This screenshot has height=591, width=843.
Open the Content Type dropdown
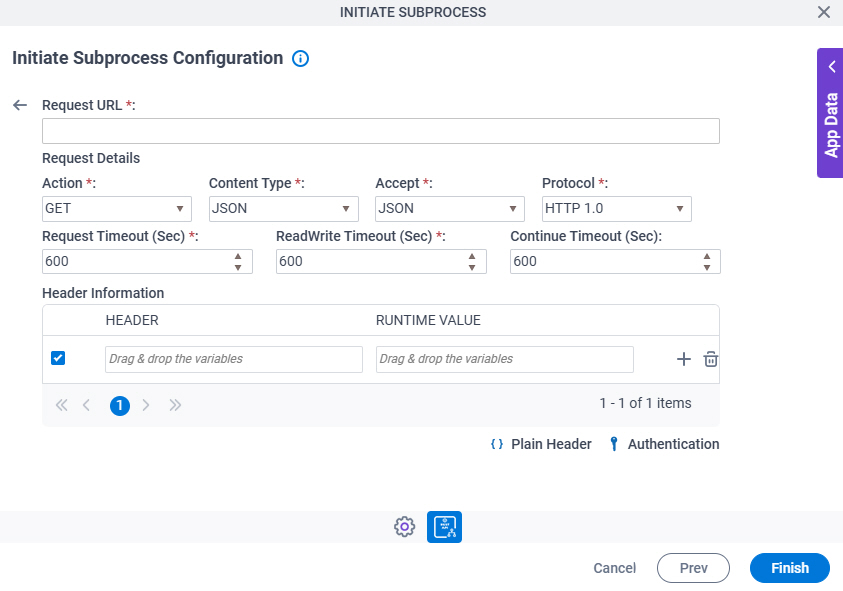coord(283,209)
